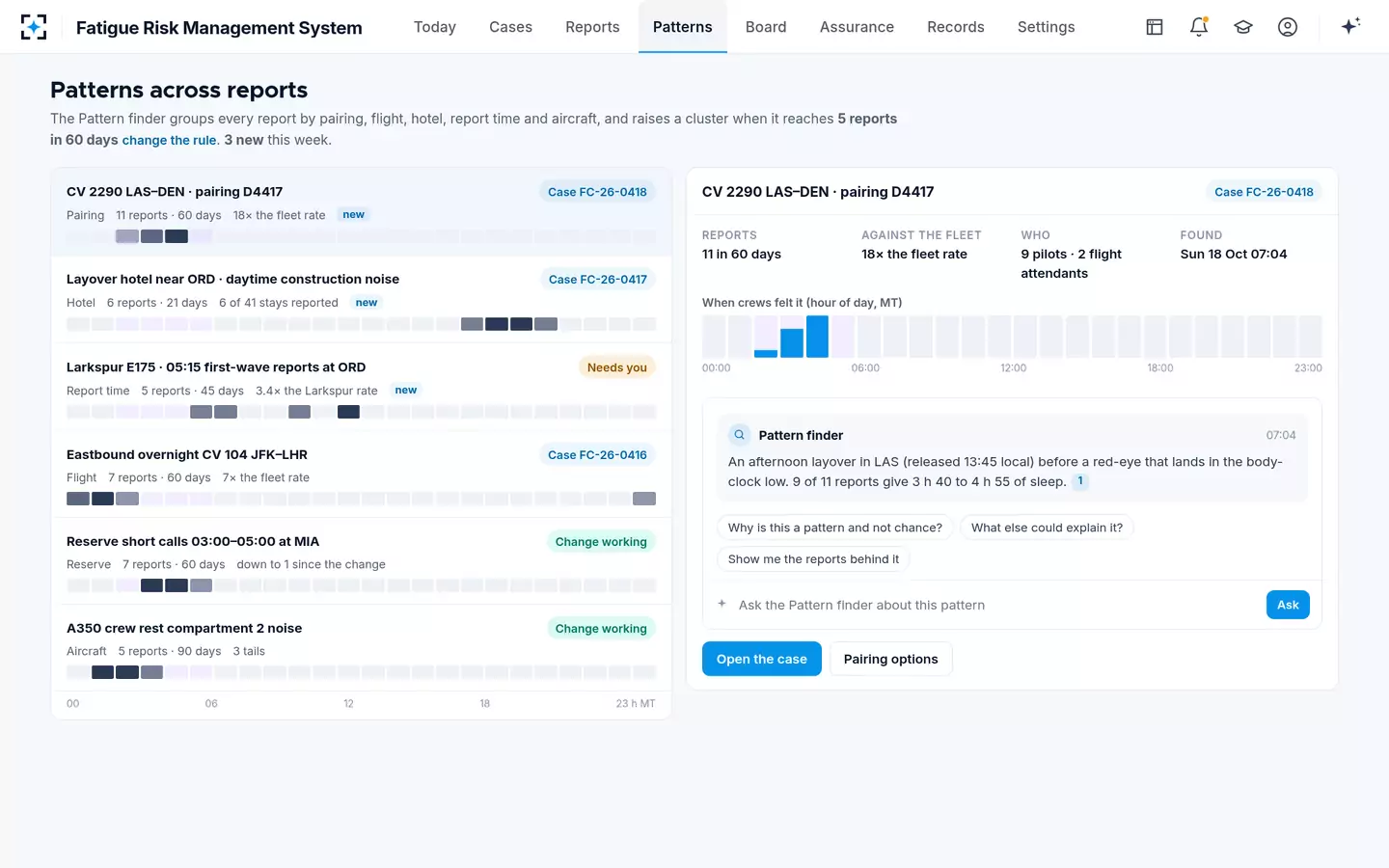Open the Today tab
The image size is (1389, 868).
[x=435, y=27]
